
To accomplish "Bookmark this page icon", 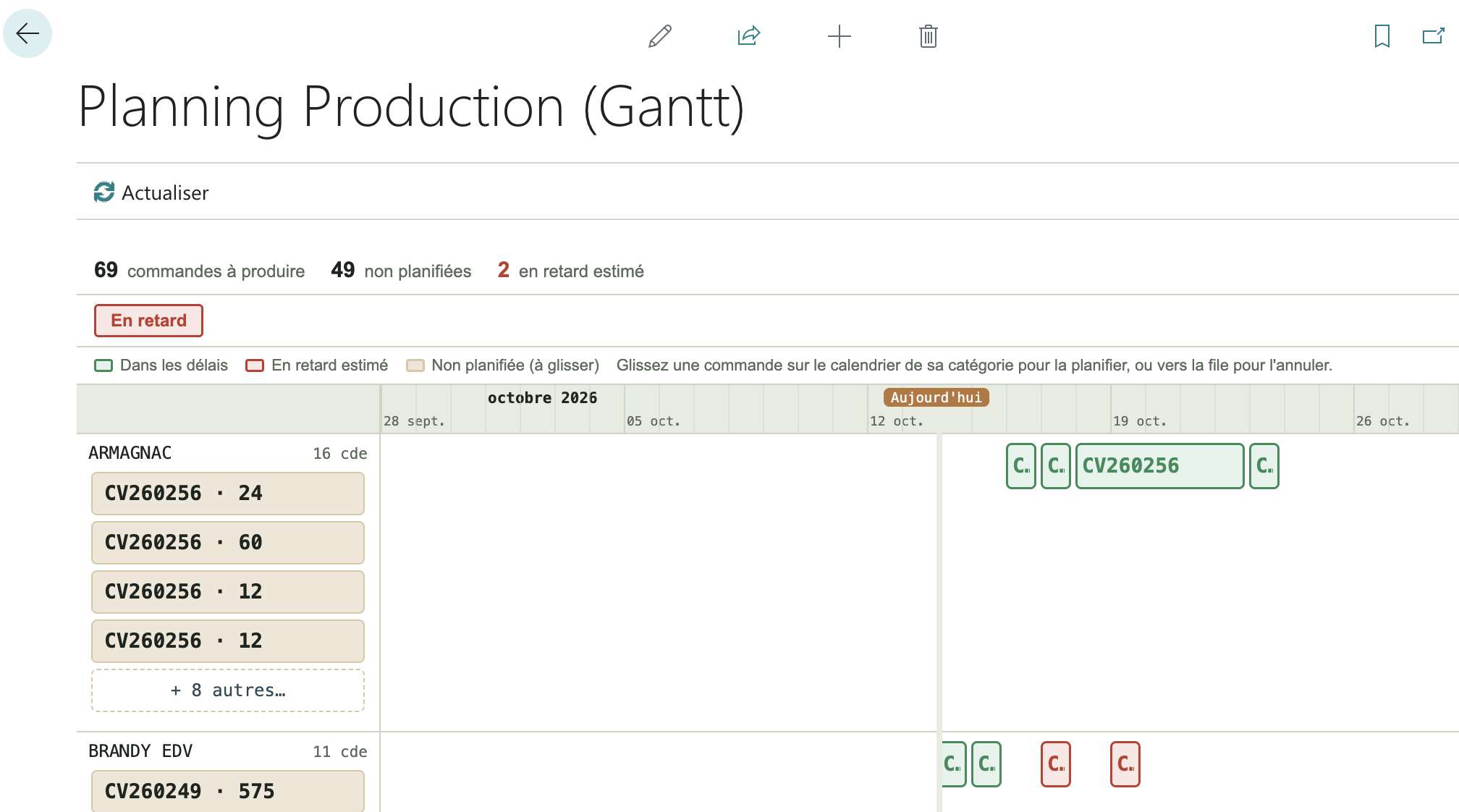I will [x=1382, y=36].
